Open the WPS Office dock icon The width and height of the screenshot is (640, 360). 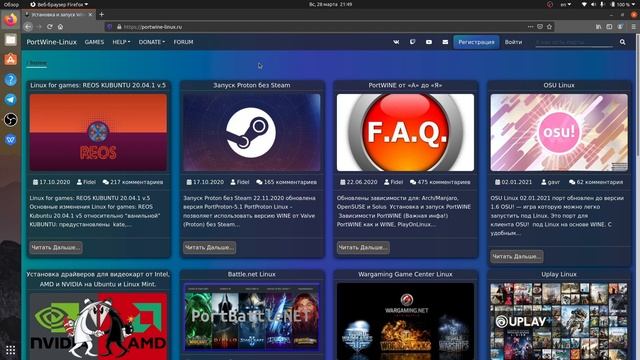(x=11, y=140)
